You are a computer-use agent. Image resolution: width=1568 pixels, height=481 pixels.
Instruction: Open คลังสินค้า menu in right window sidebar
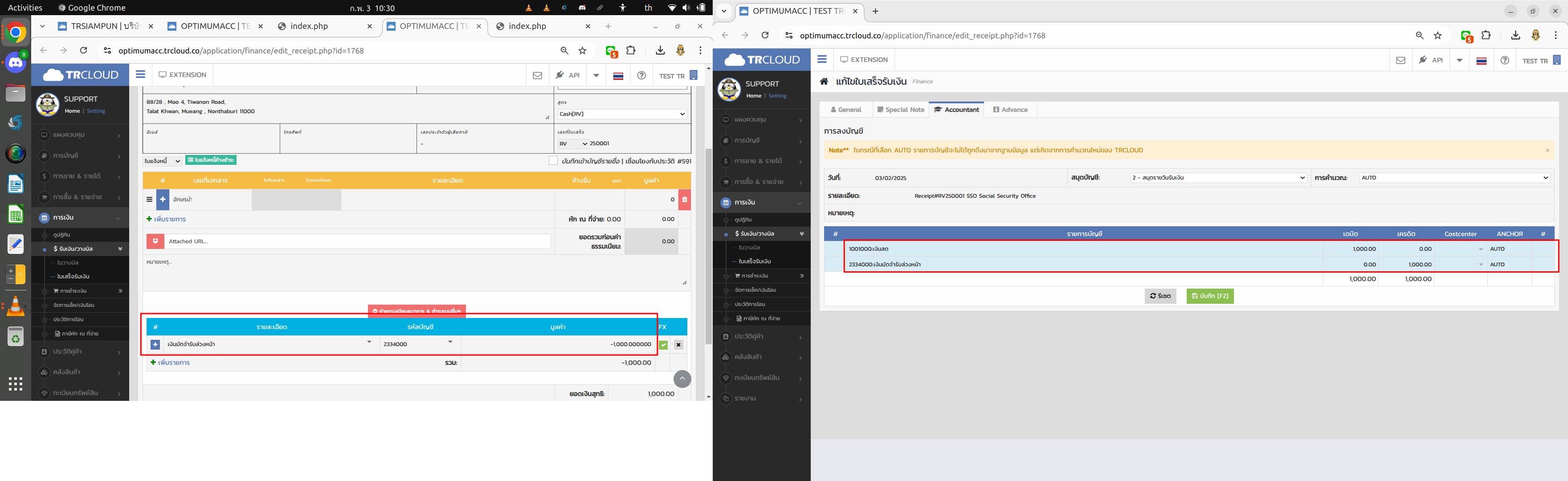coord(761,357)
